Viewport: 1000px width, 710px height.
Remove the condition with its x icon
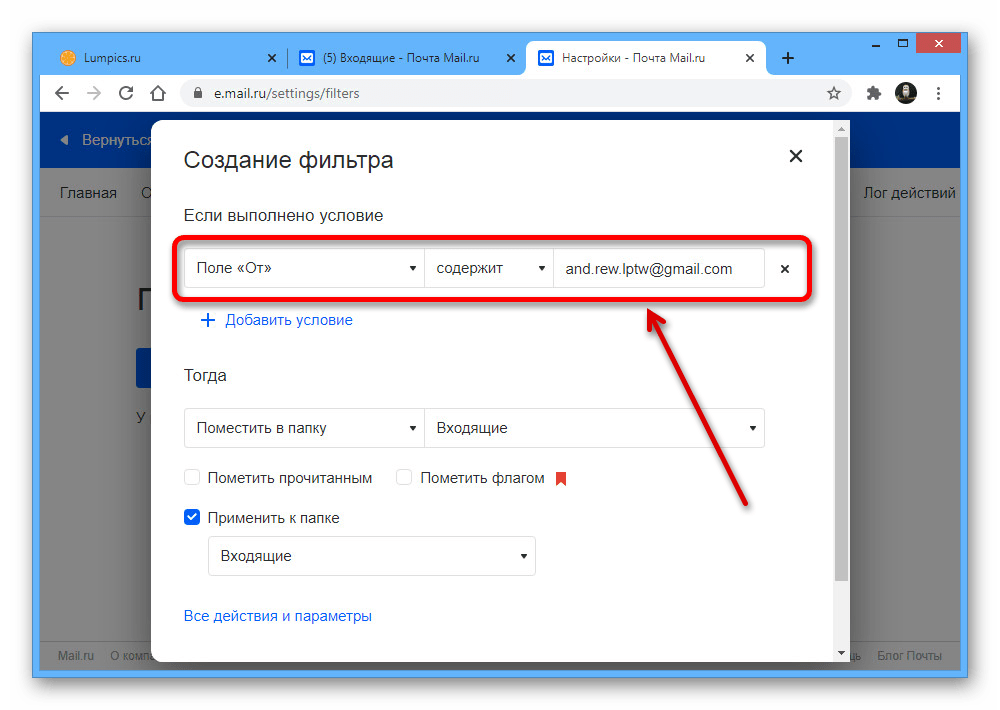tap(785, 269)
